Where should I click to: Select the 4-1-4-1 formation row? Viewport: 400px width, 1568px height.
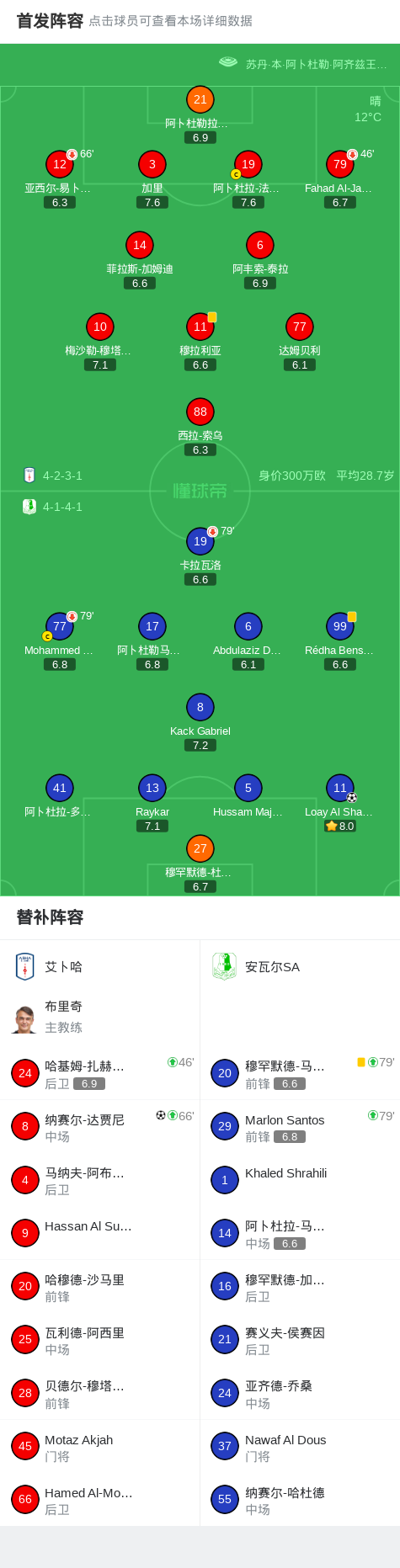point(53,507)
